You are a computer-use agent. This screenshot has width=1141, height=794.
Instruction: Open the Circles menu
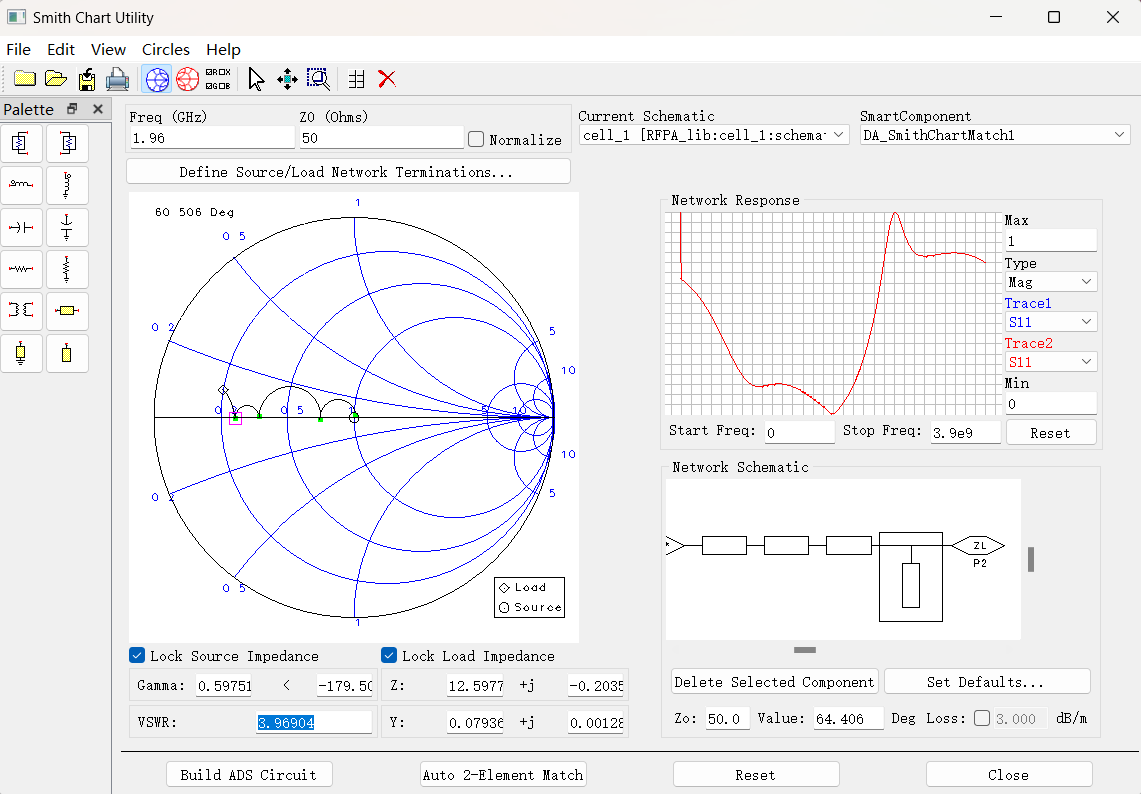pos(166,49)
